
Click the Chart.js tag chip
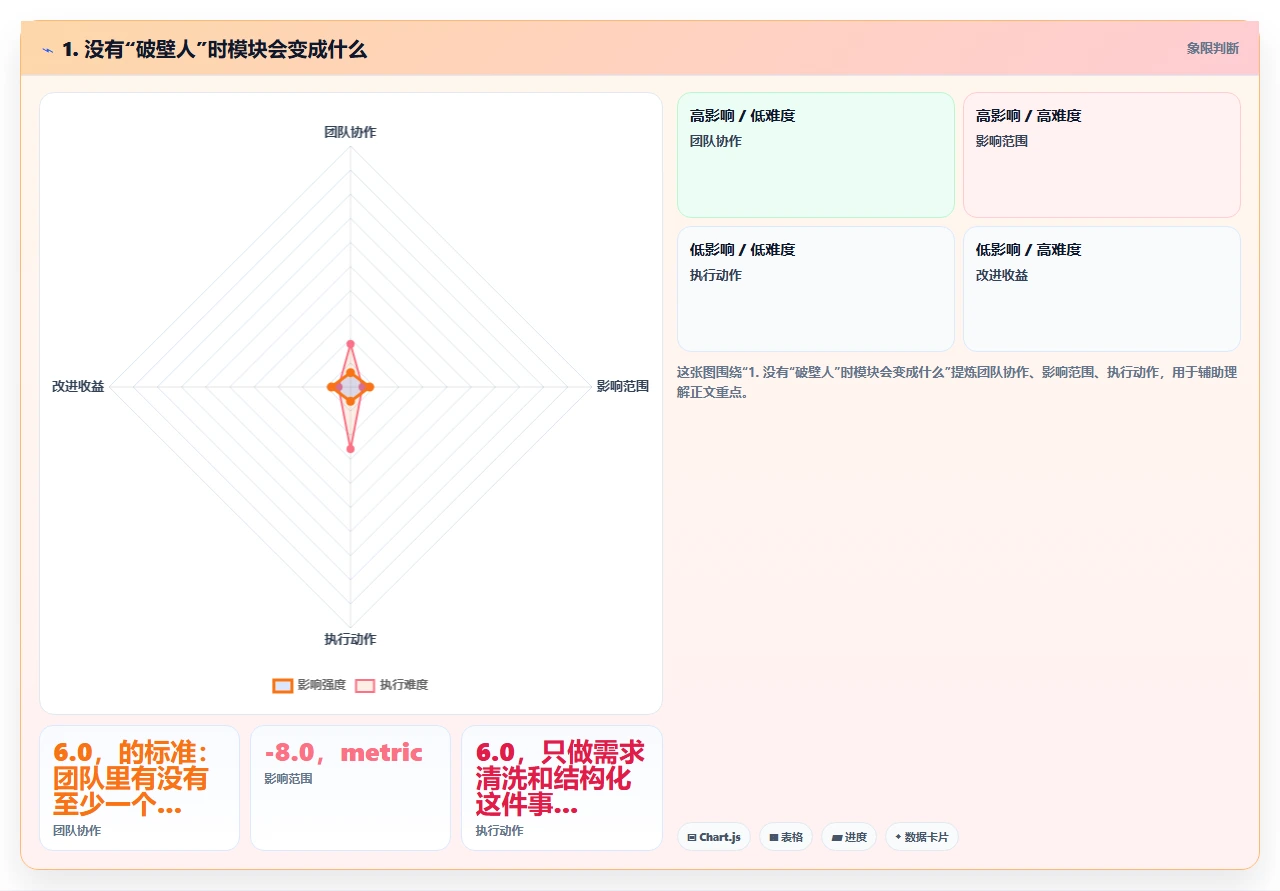click(x=714, y=837)
